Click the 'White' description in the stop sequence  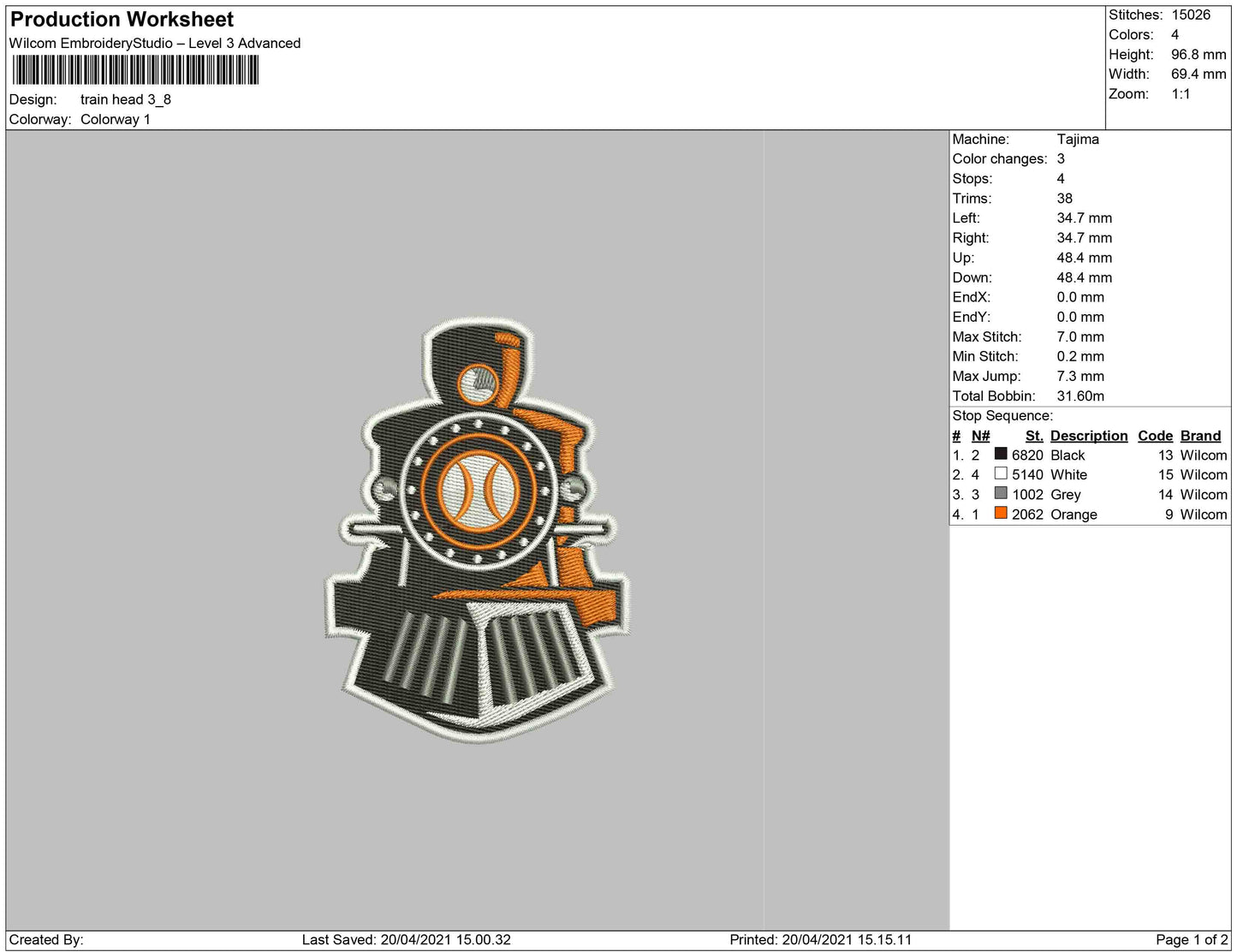pos(1068,474)
